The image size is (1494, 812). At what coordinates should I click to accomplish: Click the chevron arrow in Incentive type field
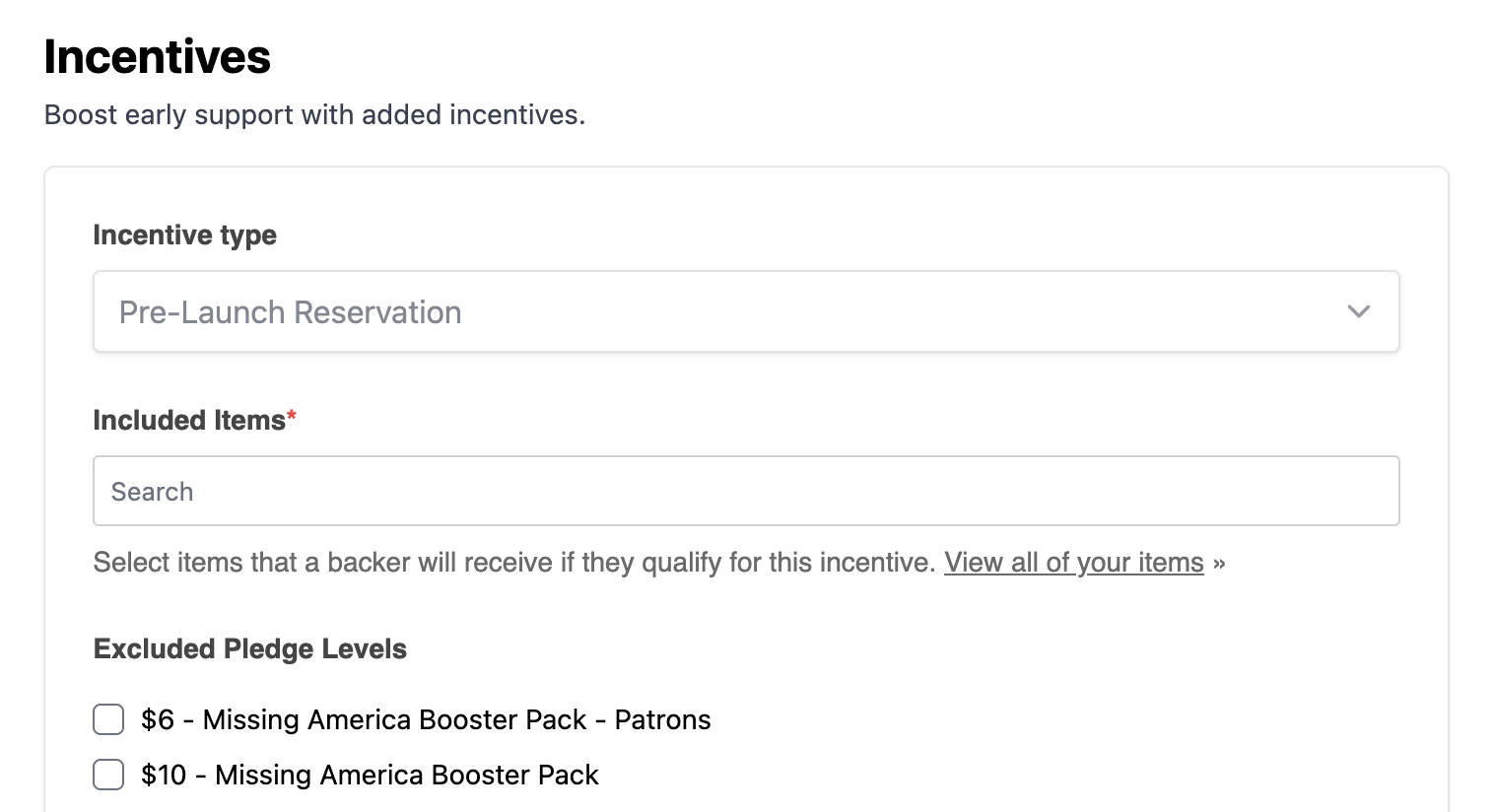[1359, 311]
